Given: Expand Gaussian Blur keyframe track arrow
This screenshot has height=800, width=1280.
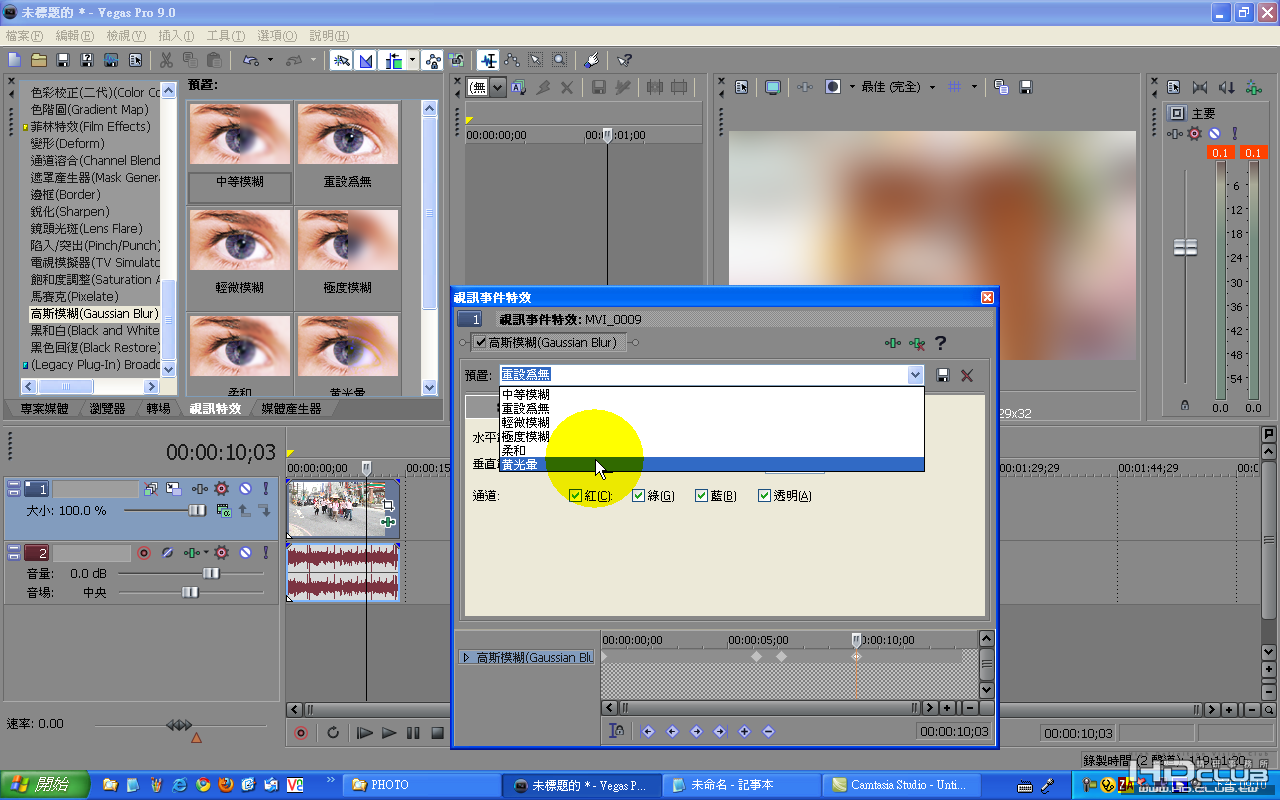Looking at the screenshot, I should (x=466, y=658).
